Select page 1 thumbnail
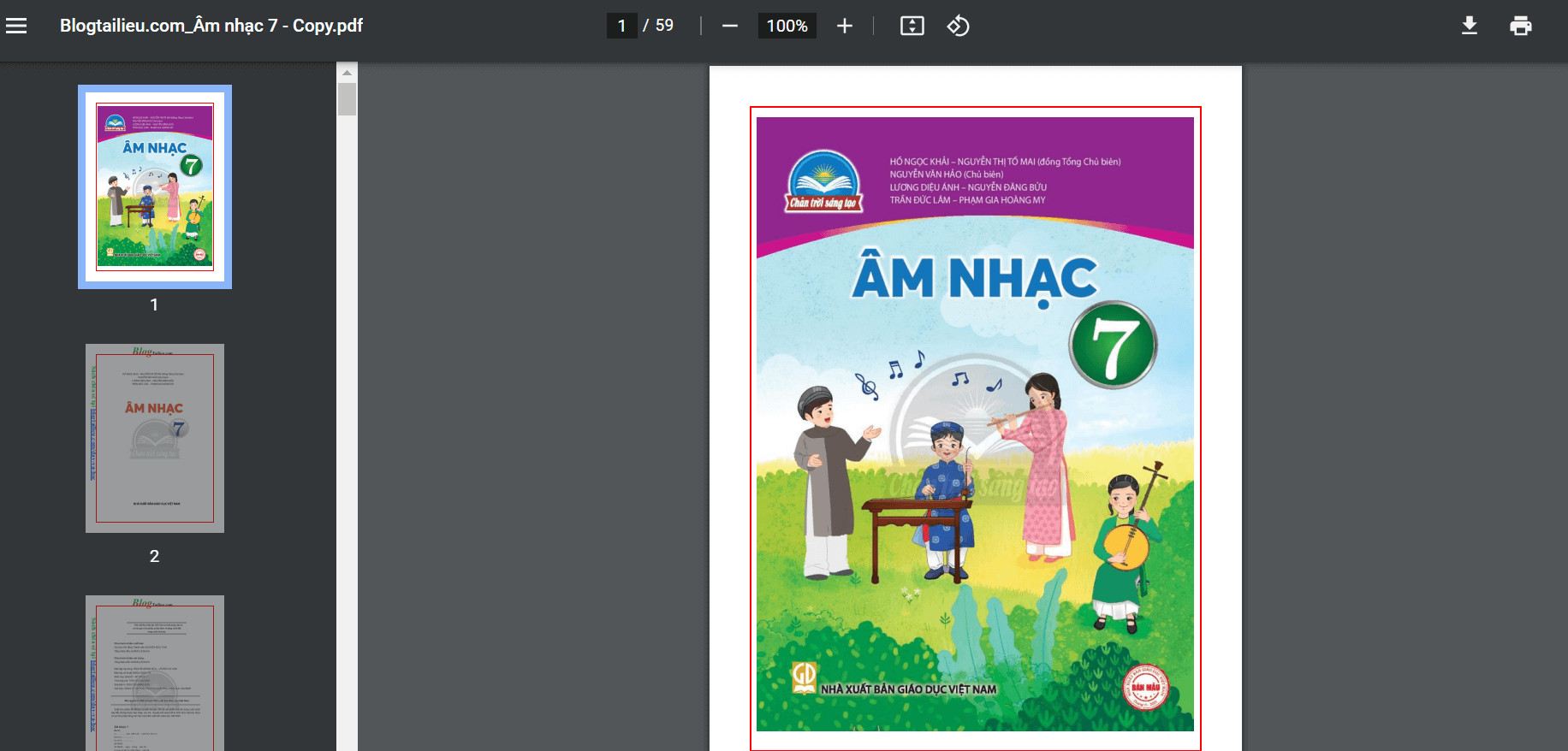The height and width of the screenshot is (751, 1568). pos(155,186)
